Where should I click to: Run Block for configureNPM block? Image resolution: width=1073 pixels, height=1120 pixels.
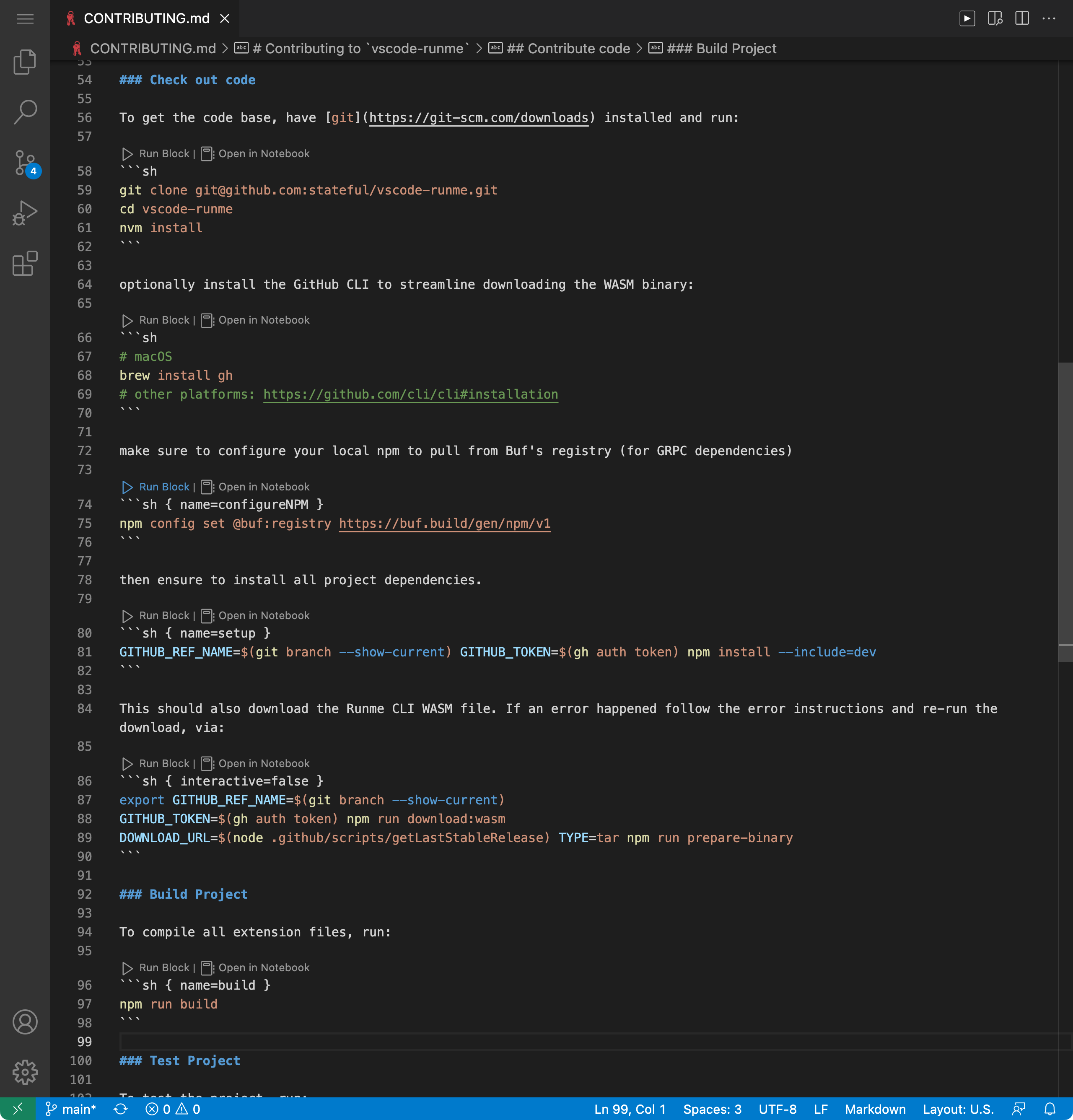coord(156,487)
